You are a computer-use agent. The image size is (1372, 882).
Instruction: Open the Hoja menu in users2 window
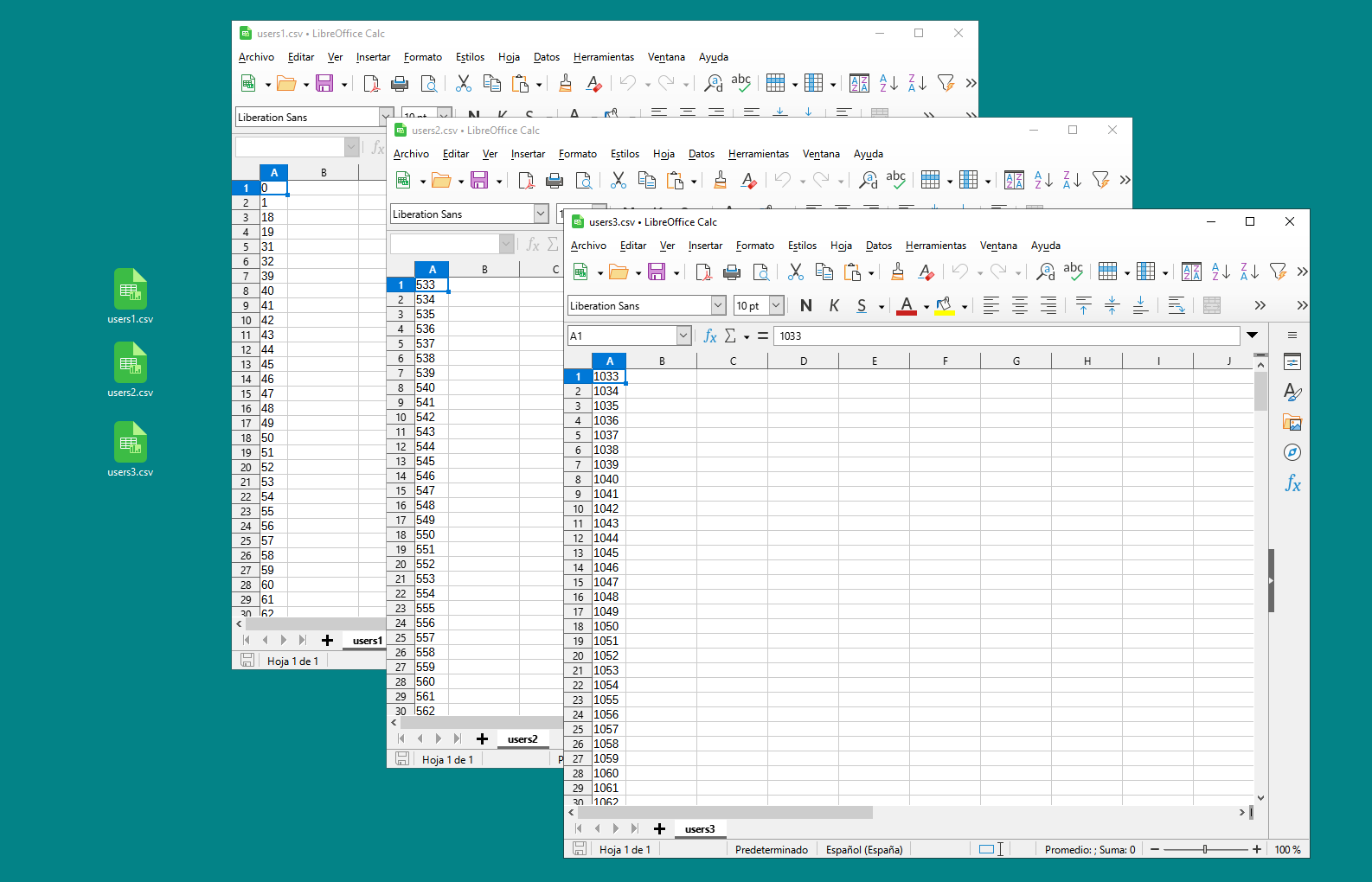(664, 154)
